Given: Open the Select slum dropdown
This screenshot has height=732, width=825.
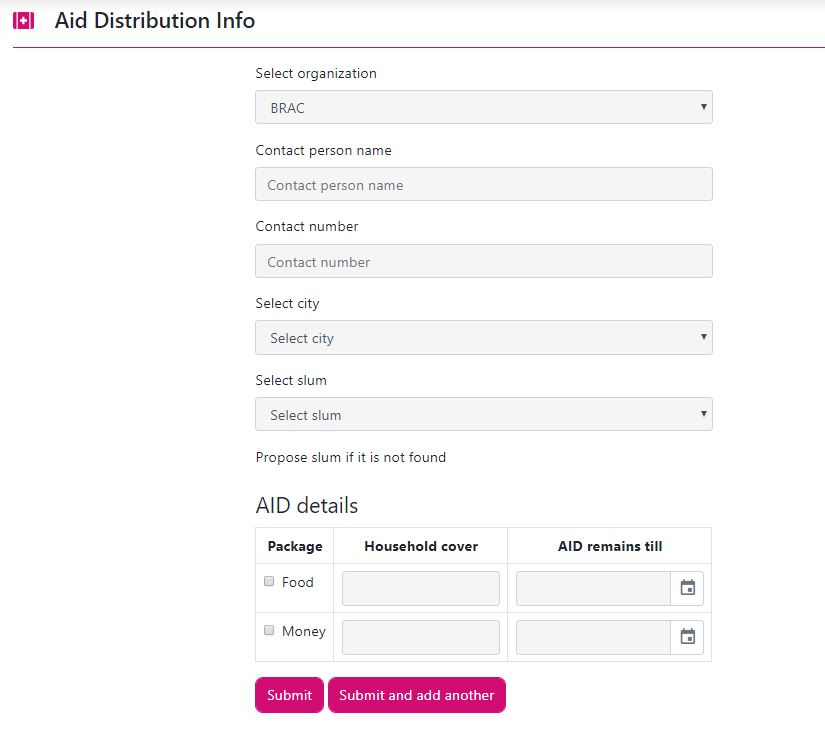Looking at the screenshot, I should (483, 414).
